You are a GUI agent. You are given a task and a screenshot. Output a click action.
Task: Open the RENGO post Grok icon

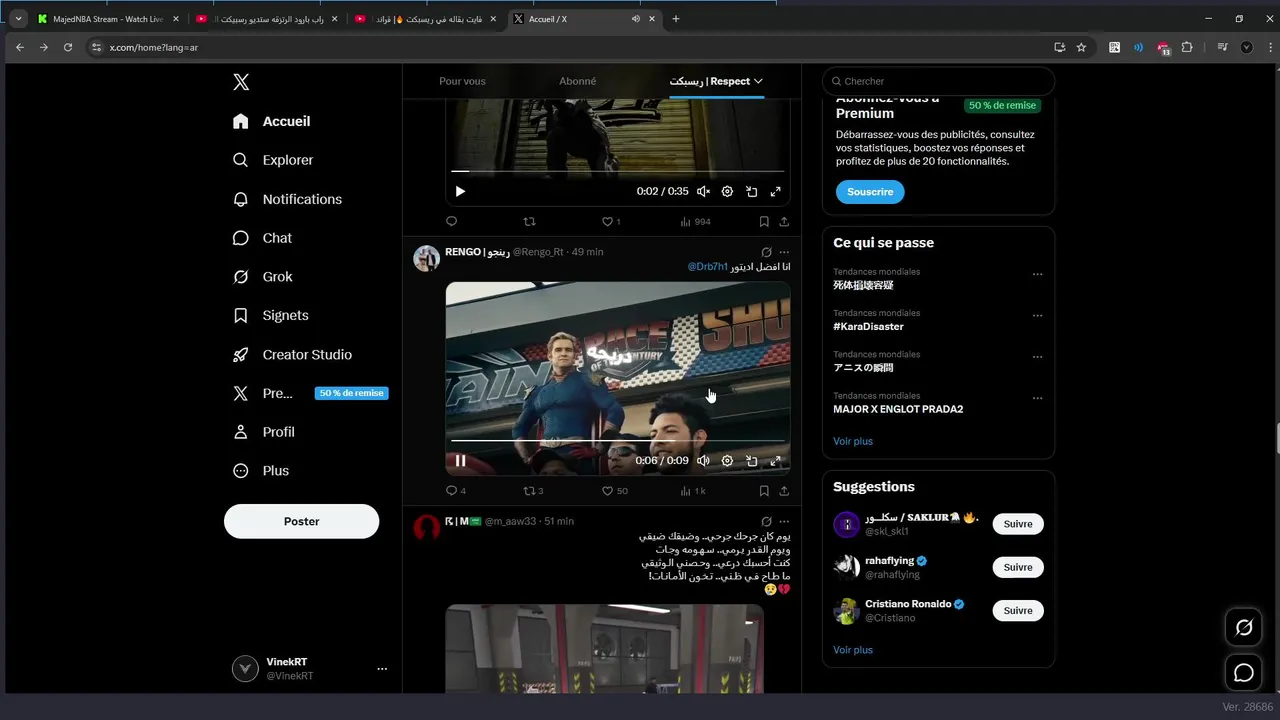(766, 252)
